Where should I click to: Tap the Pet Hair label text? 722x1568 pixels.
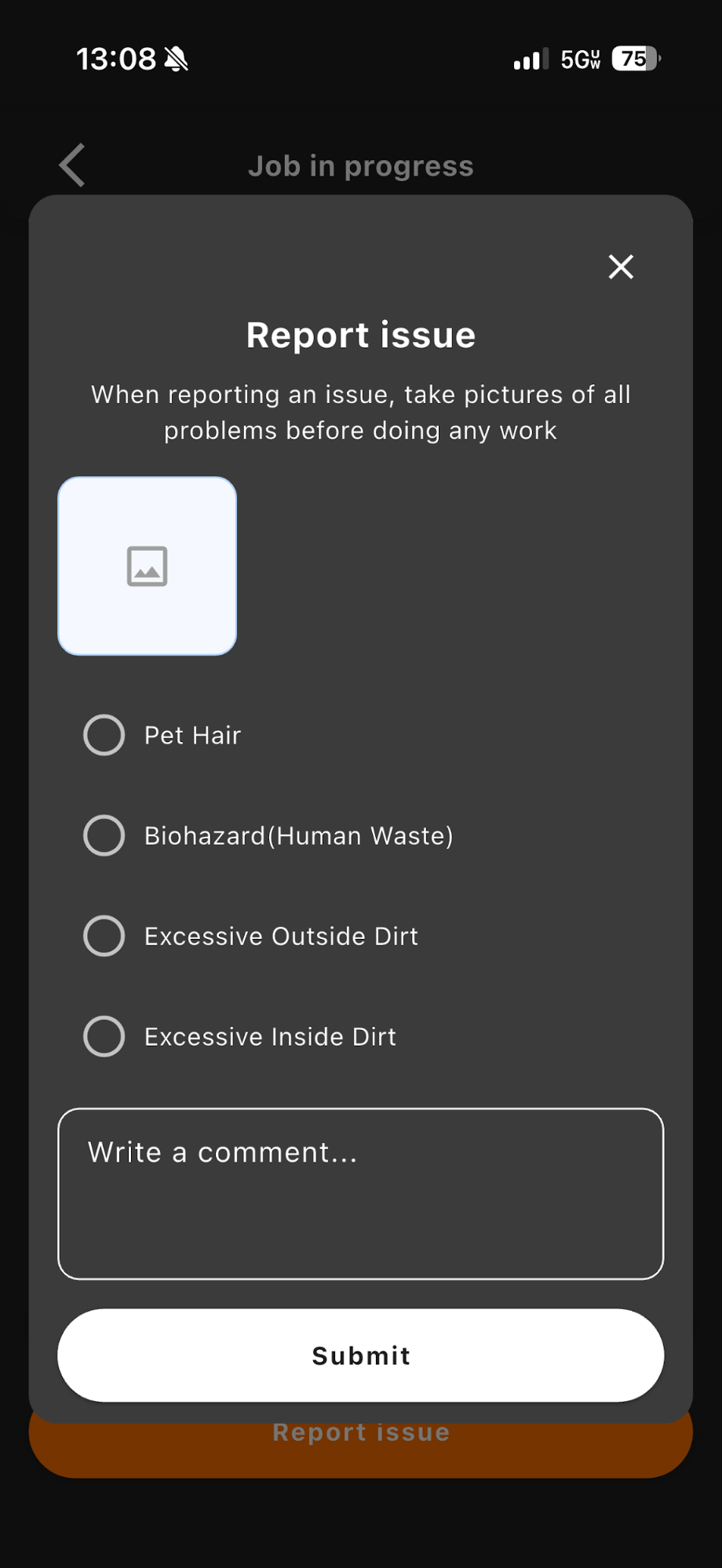coord(192,735)
